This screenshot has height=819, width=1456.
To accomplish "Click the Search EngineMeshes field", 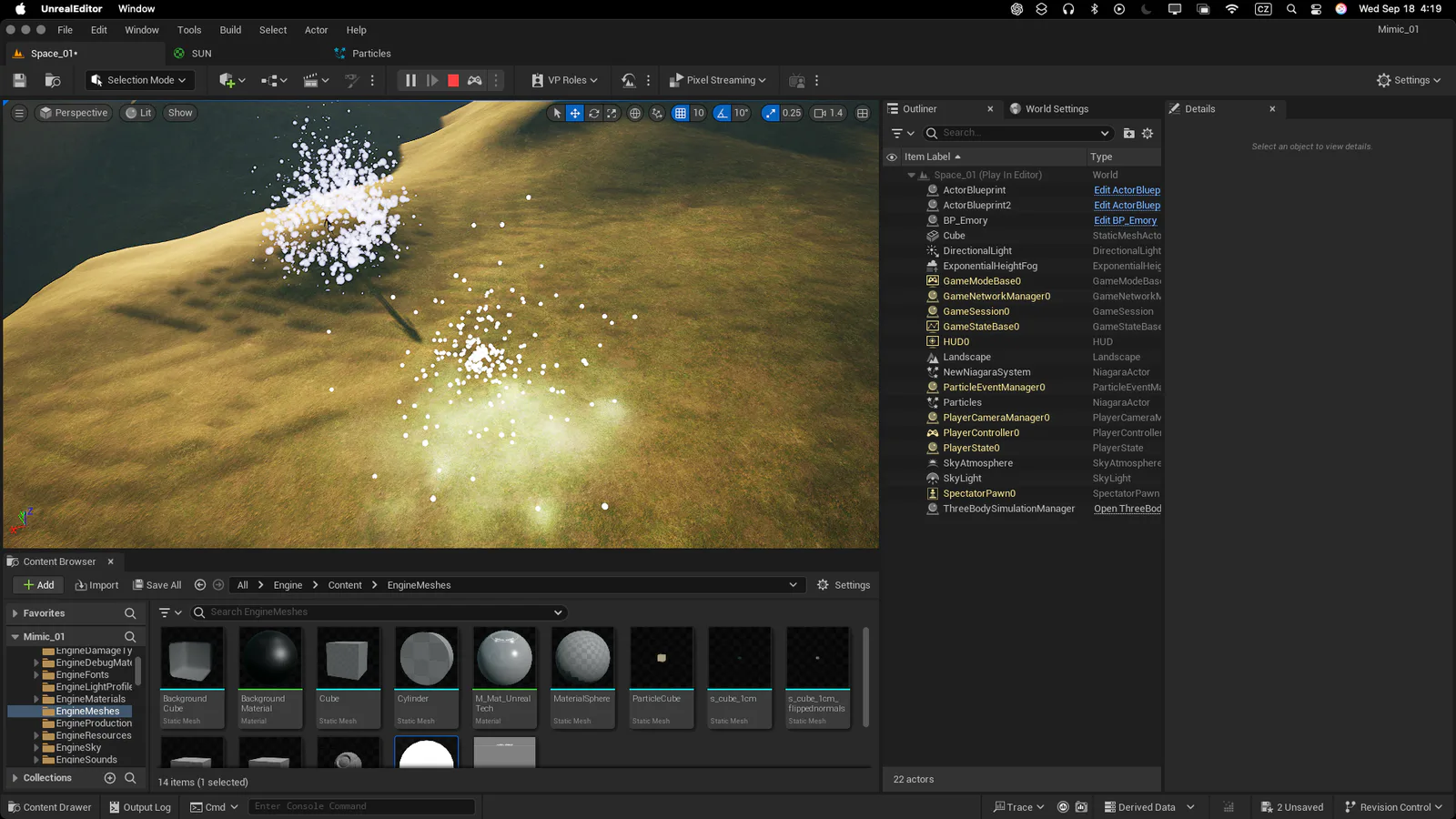I will click(x=378, y=612).
